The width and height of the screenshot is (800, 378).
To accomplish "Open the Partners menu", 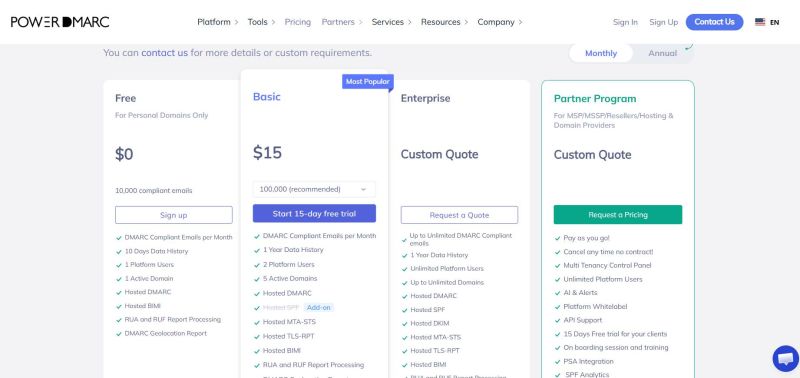I will (x=342, y=22).
